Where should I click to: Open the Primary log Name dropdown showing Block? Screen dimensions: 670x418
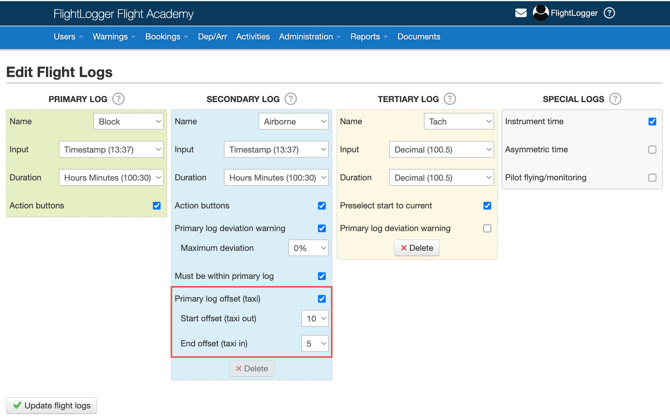click(x=128, y=121)
